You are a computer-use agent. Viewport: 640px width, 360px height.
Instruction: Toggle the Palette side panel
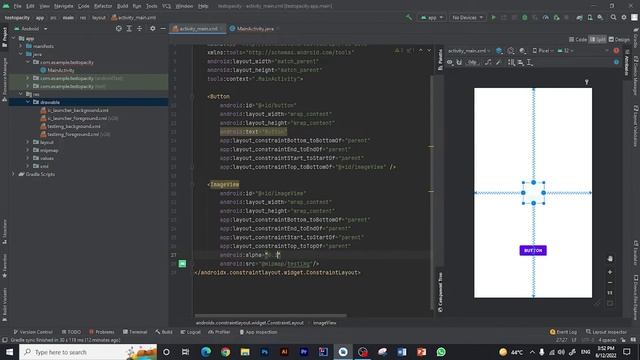440,59
